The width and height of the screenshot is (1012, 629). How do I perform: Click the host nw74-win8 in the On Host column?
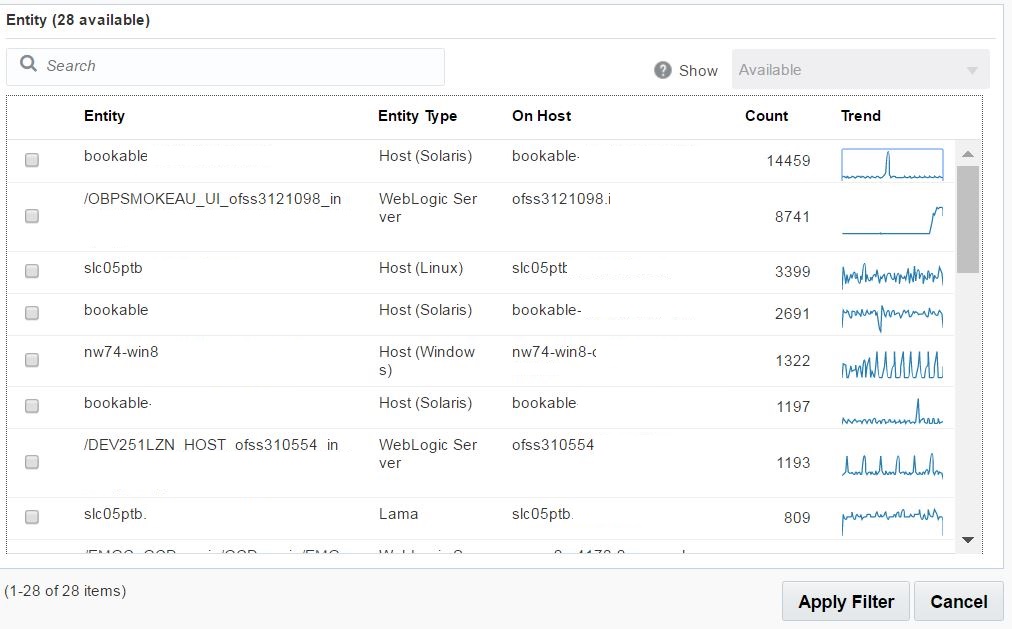point(554,352)
